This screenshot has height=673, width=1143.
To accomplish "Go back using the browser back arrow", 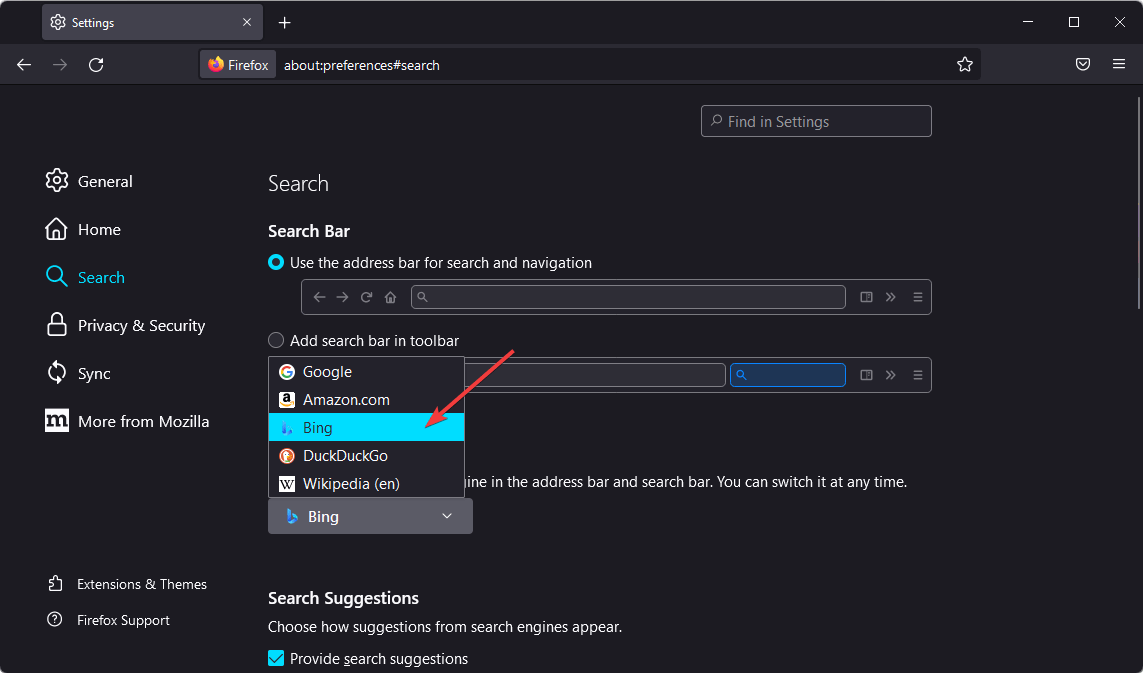I will (x=24, y=65).
